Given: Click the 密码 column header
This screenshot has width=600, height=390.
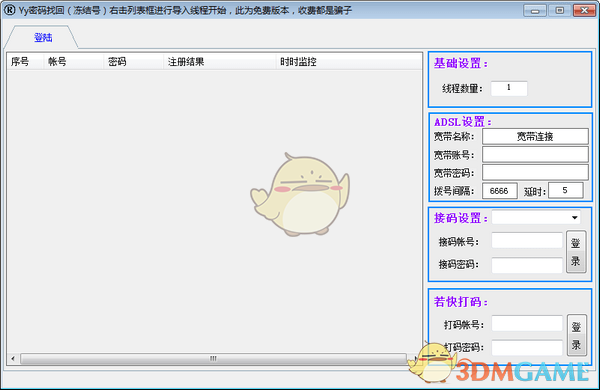Looking at the screenshot, I should pos(134,62).
